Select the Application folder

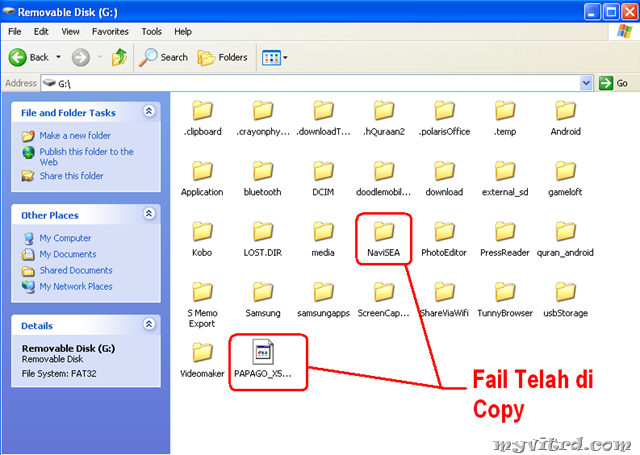click(202, 179)
